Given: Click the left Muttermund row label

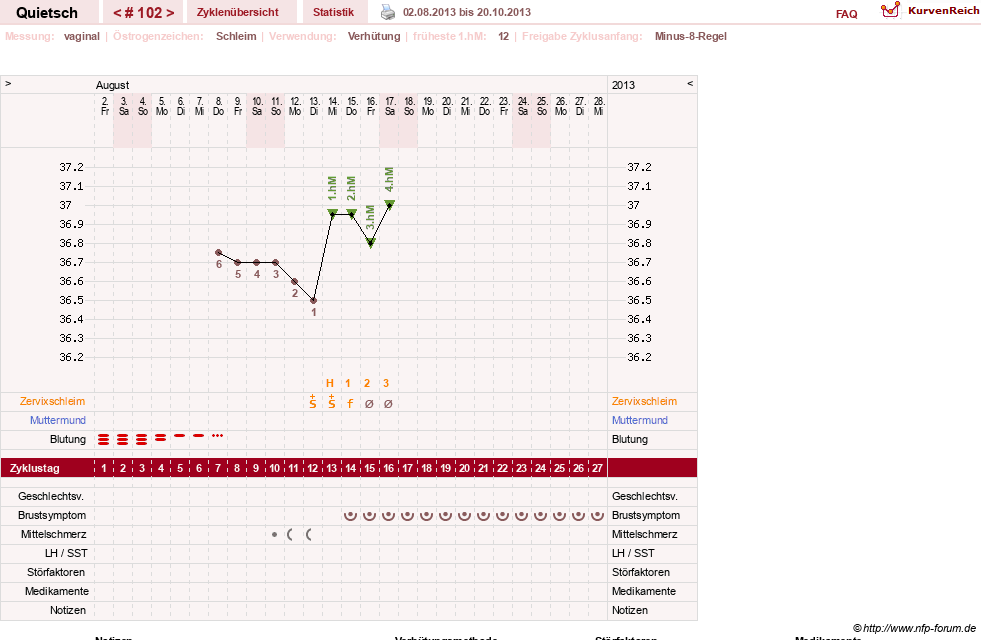Looking at the screenshot, I should tap(58, 420).
